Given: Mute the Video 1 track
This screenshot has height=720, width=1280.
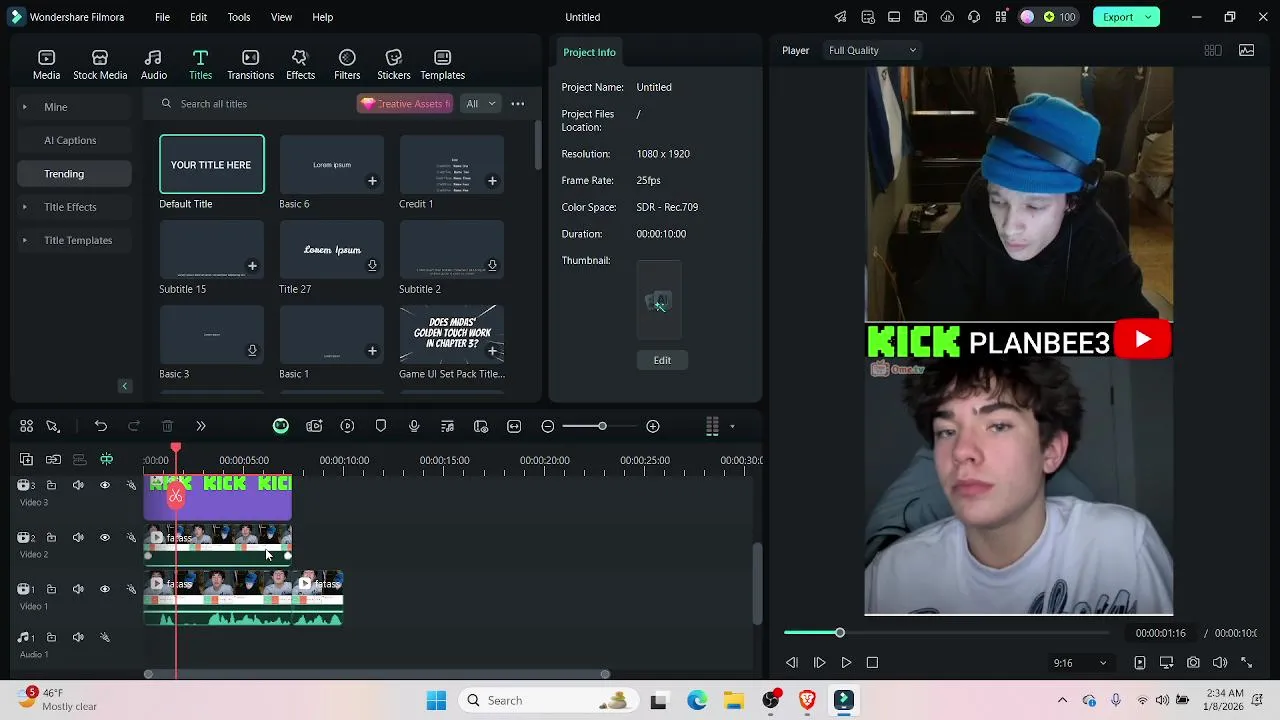Looking at the screenshot, I should tap(78, 589).
